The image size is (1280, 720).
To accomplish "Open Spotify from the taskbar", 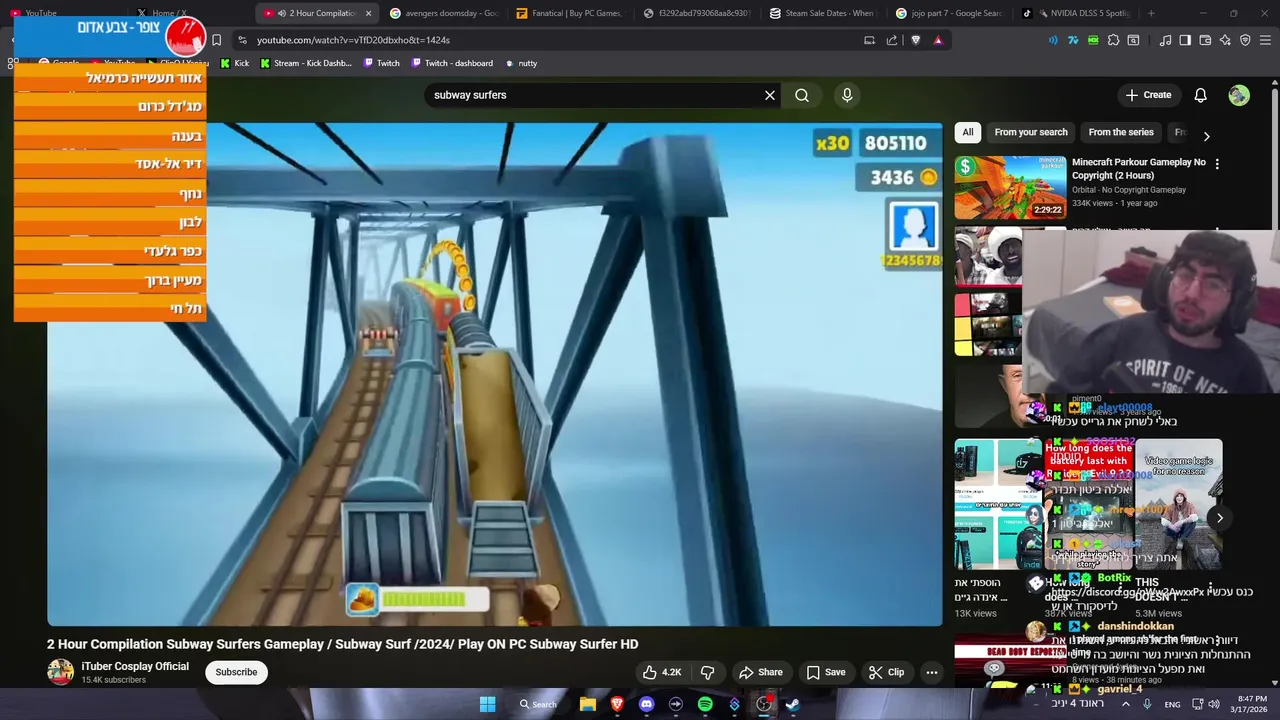I will click(705, 704).
